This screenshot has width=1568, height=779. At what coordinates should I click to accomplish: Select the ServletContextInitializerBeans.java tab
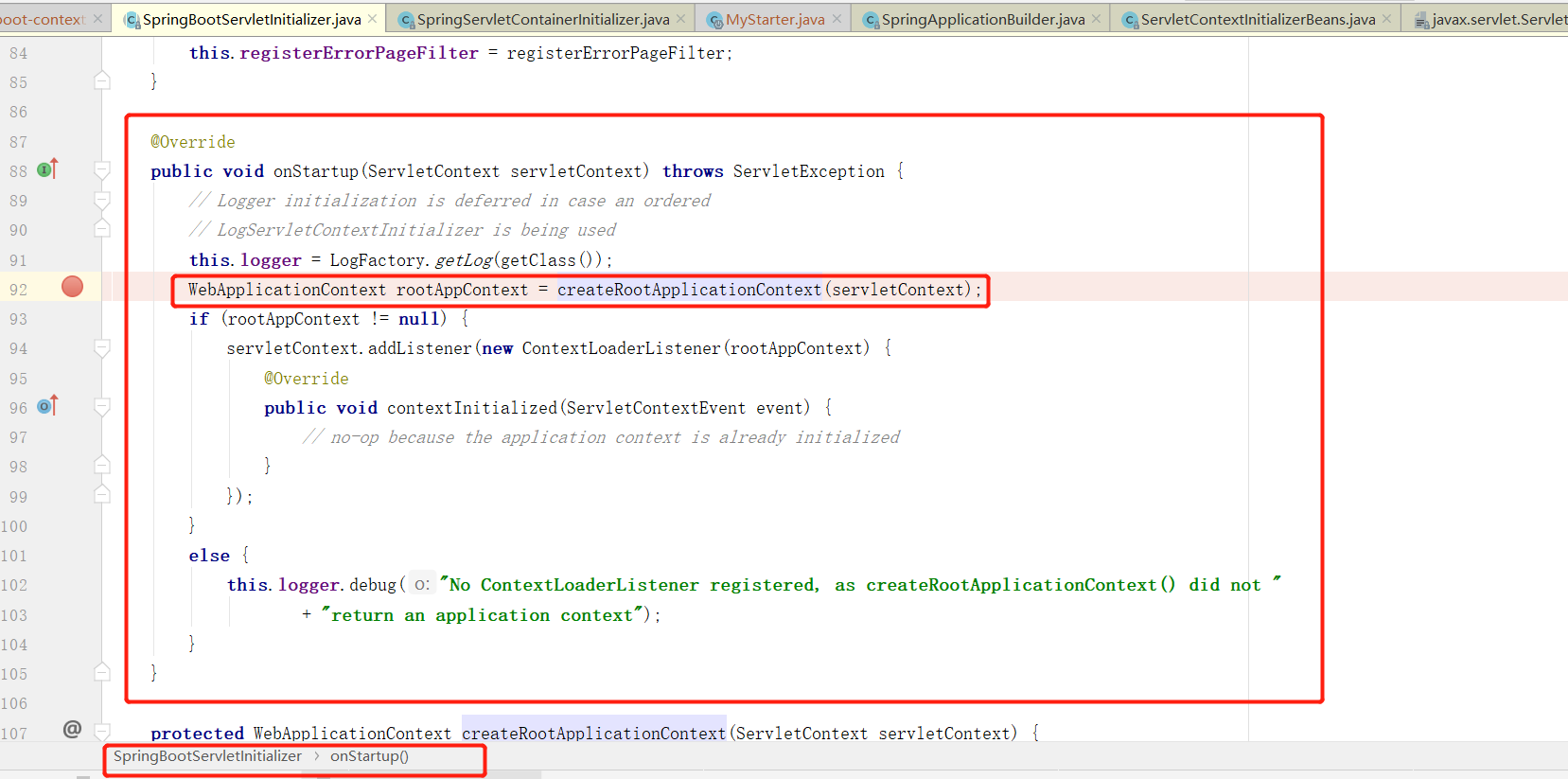pyautogui.click(x=1258, y=19)
